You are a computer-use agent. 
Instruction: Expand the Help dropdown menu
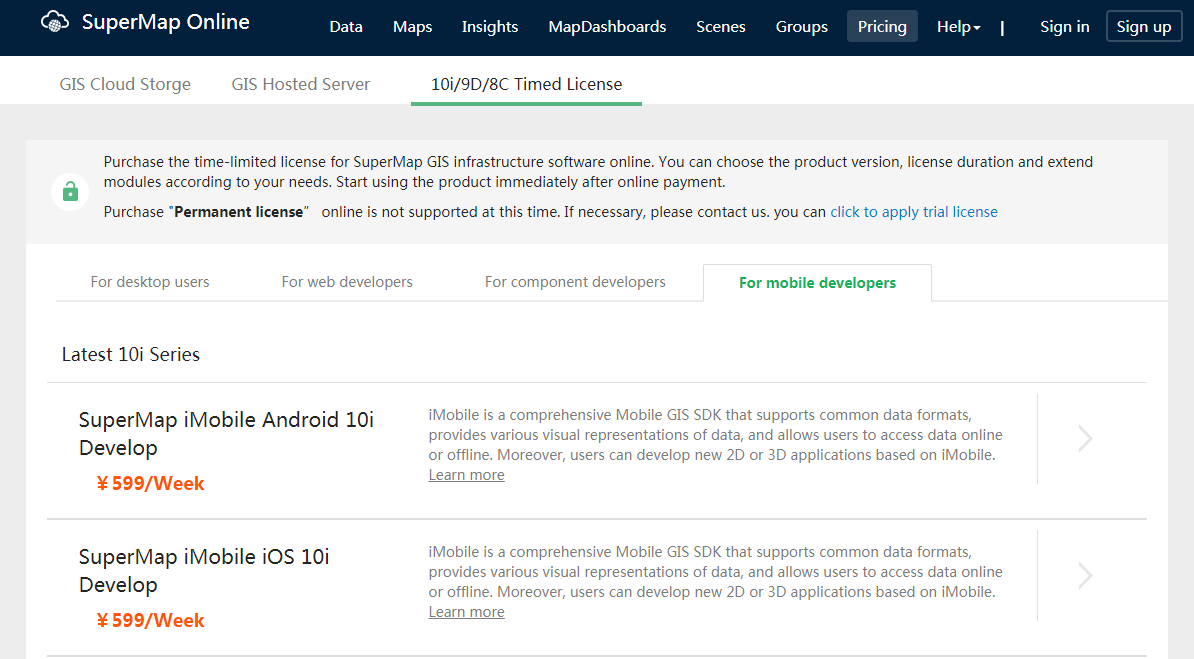pos(958,27)
